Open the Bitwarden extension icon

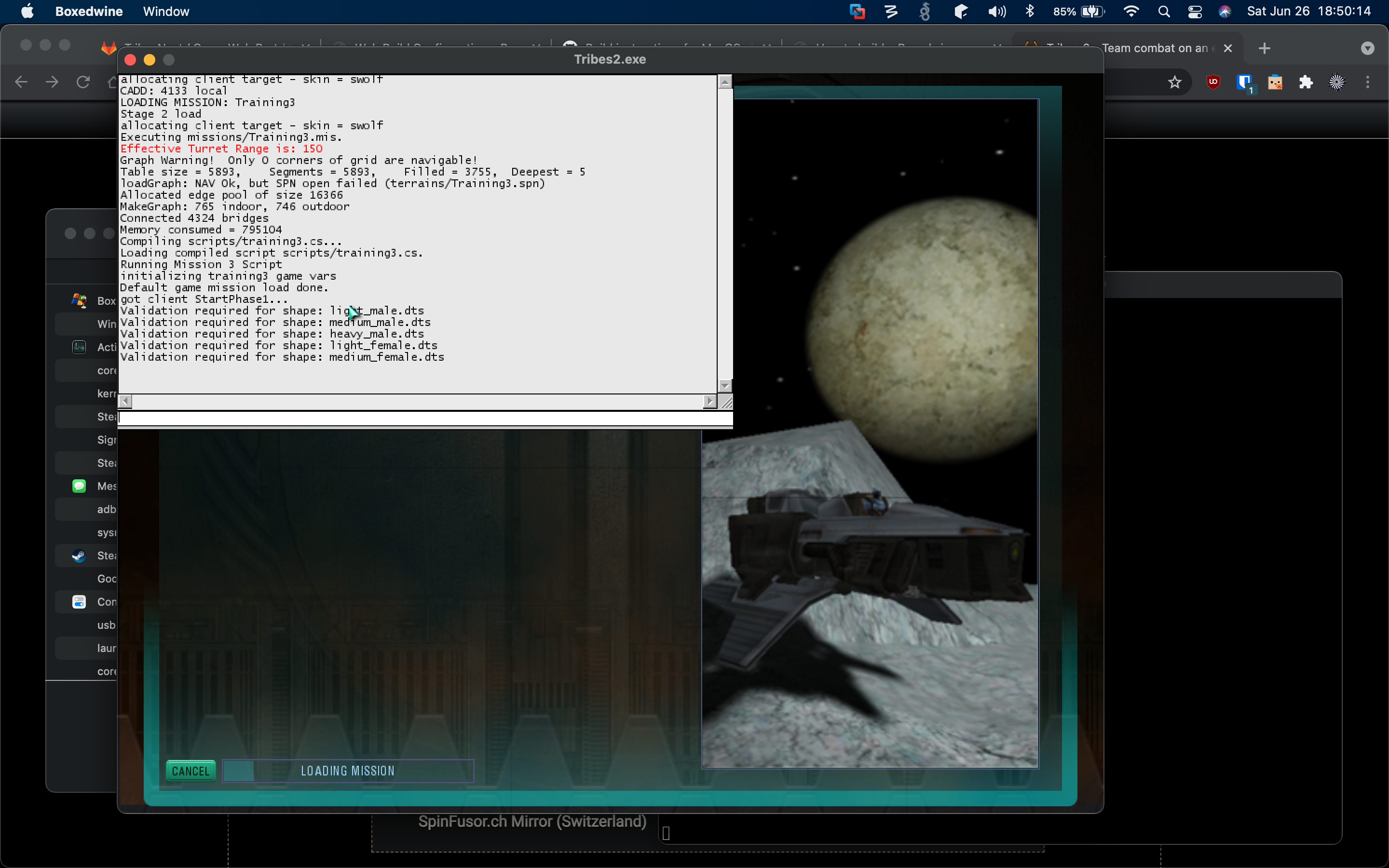[x=1244, y=83]
